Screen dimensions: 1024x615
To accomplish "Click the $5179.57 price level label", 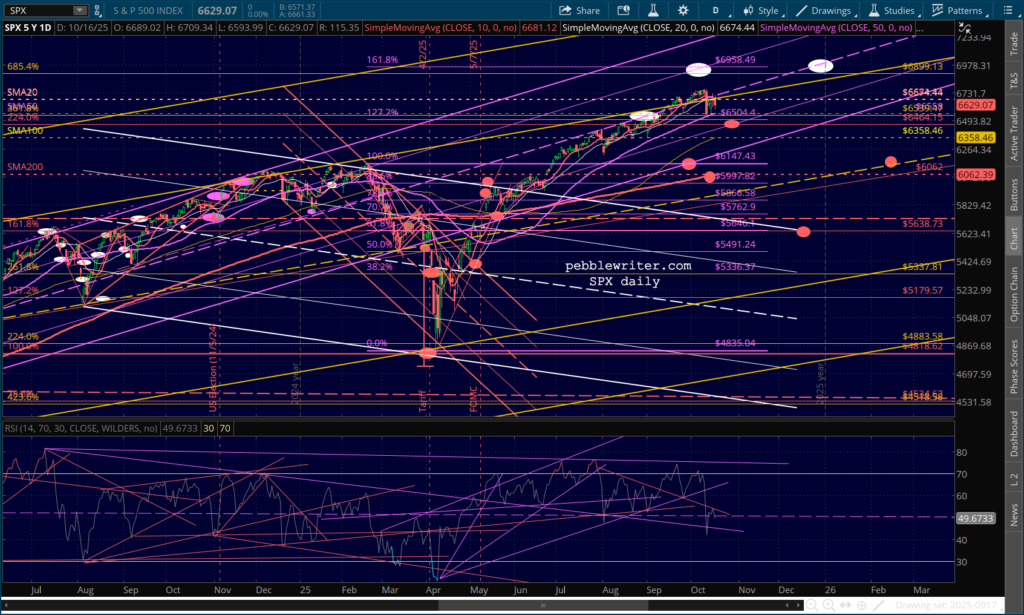I will [x=922, y=291].
